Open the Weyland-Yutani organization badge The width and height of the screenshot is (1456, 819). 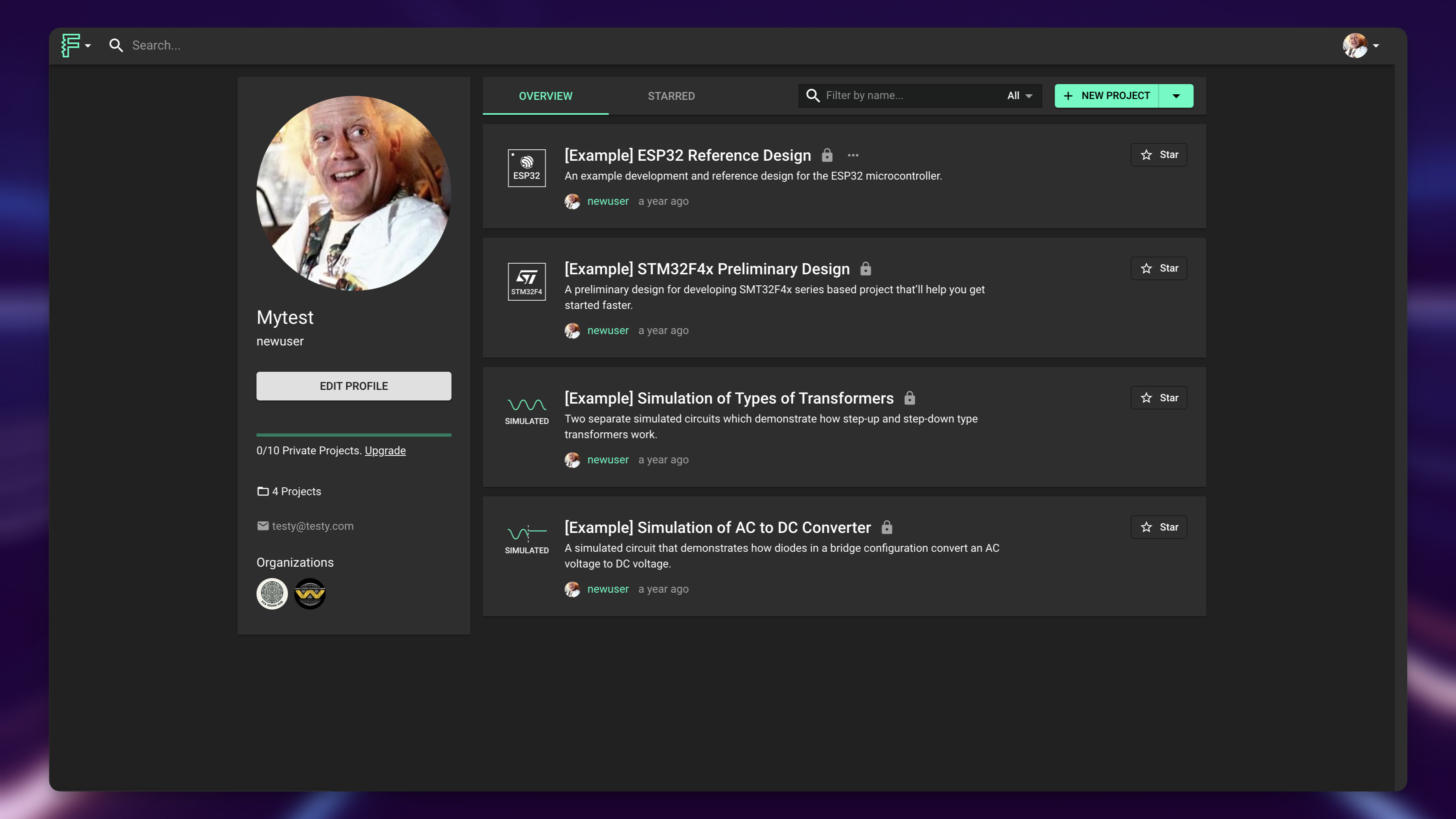(310, 593)
